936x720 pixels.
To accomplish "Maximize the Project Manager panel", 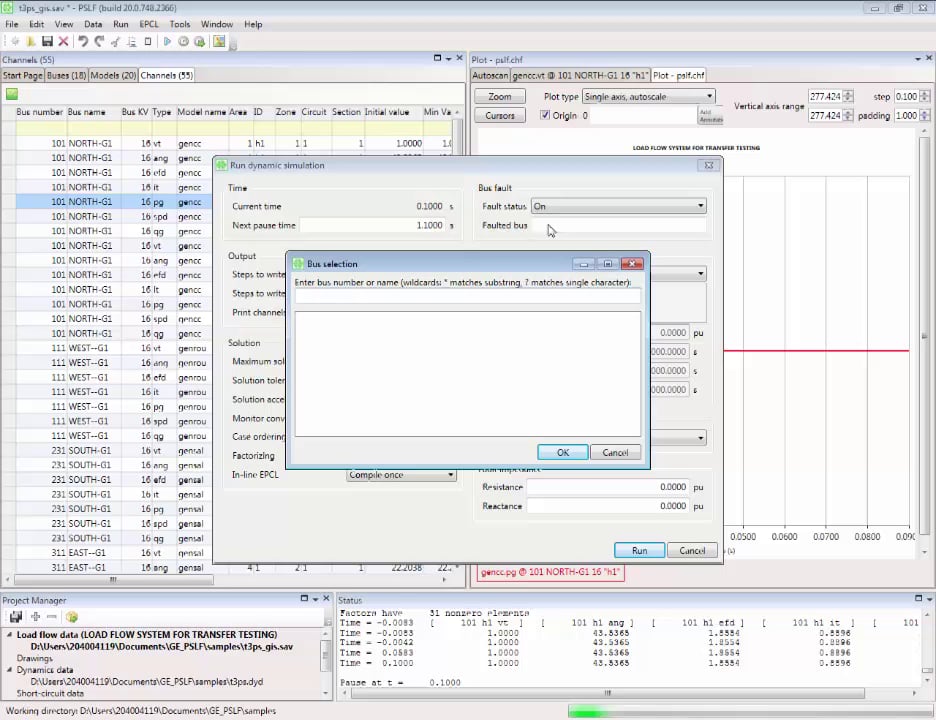I will 304,598.
